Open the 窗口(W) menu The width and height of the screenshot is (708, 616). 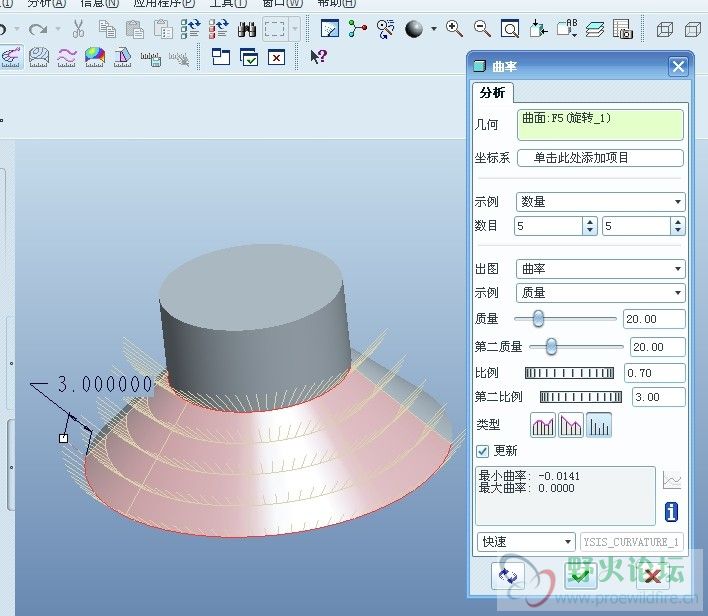pos(283,4)
